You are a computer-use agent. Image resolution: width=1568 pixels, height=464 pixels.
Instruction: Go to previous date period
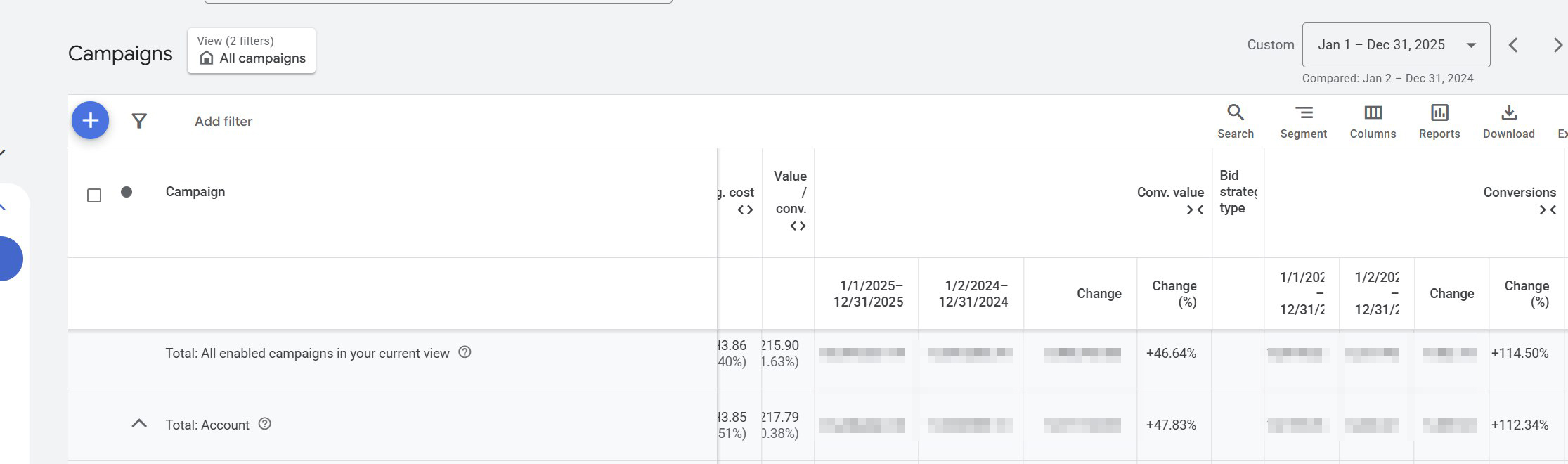(x=1513, y=46)
